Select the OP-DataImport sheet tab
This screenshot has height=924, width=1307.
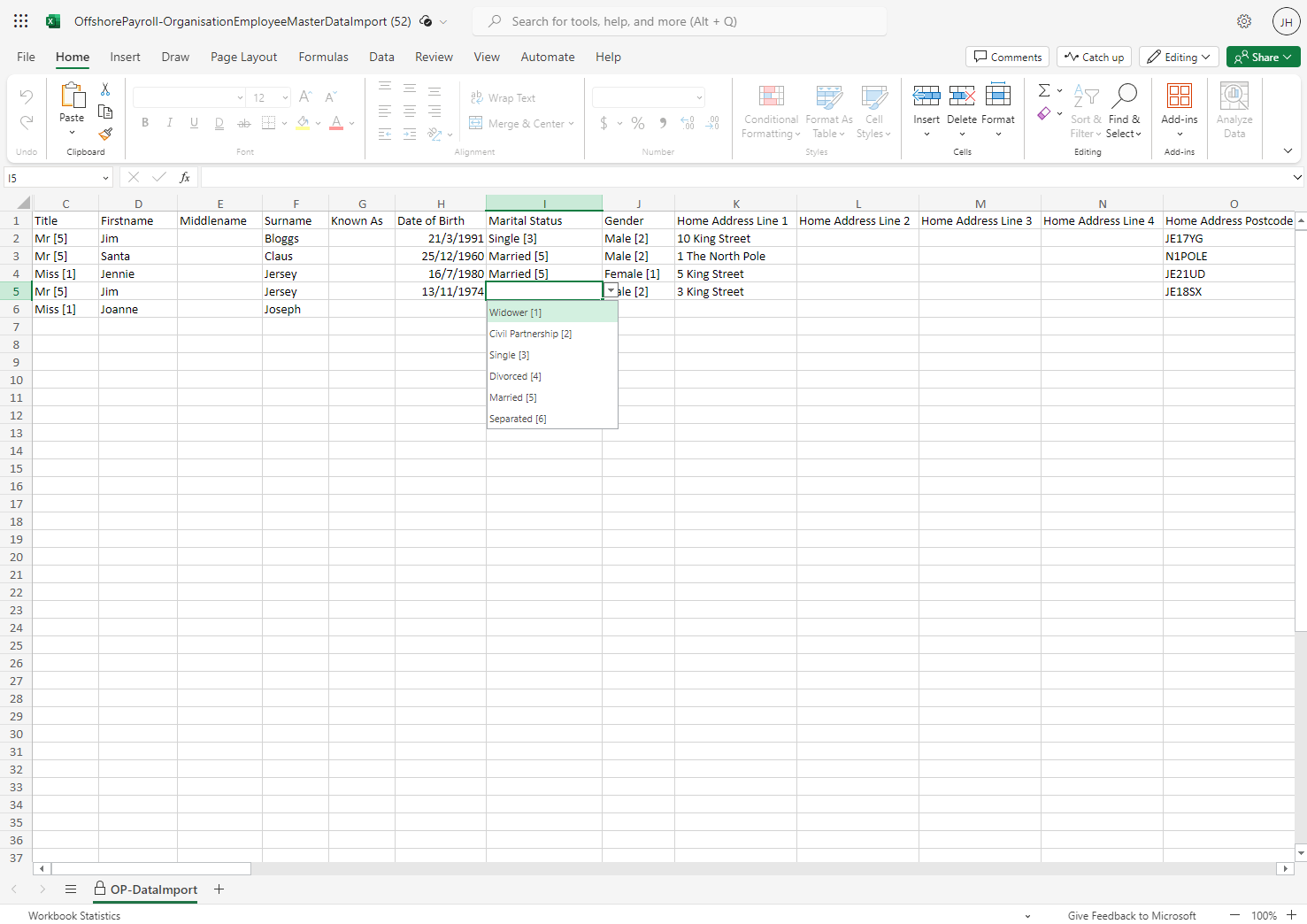[146, 889]
